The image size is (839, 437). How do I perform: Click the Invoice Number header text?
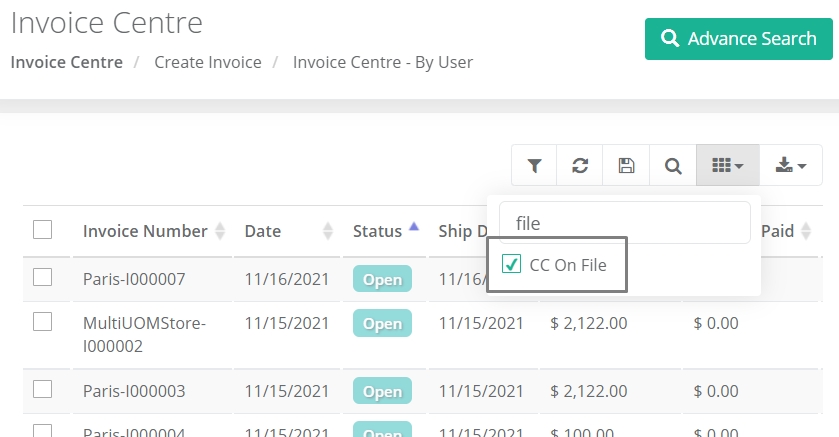(x=145, y=231)
